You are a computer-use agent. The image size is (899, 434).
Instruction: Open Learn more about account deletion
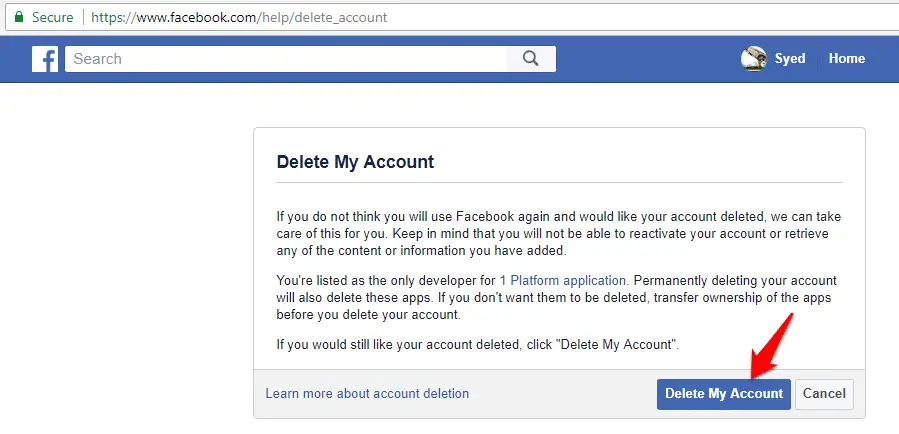coord(367,393)
